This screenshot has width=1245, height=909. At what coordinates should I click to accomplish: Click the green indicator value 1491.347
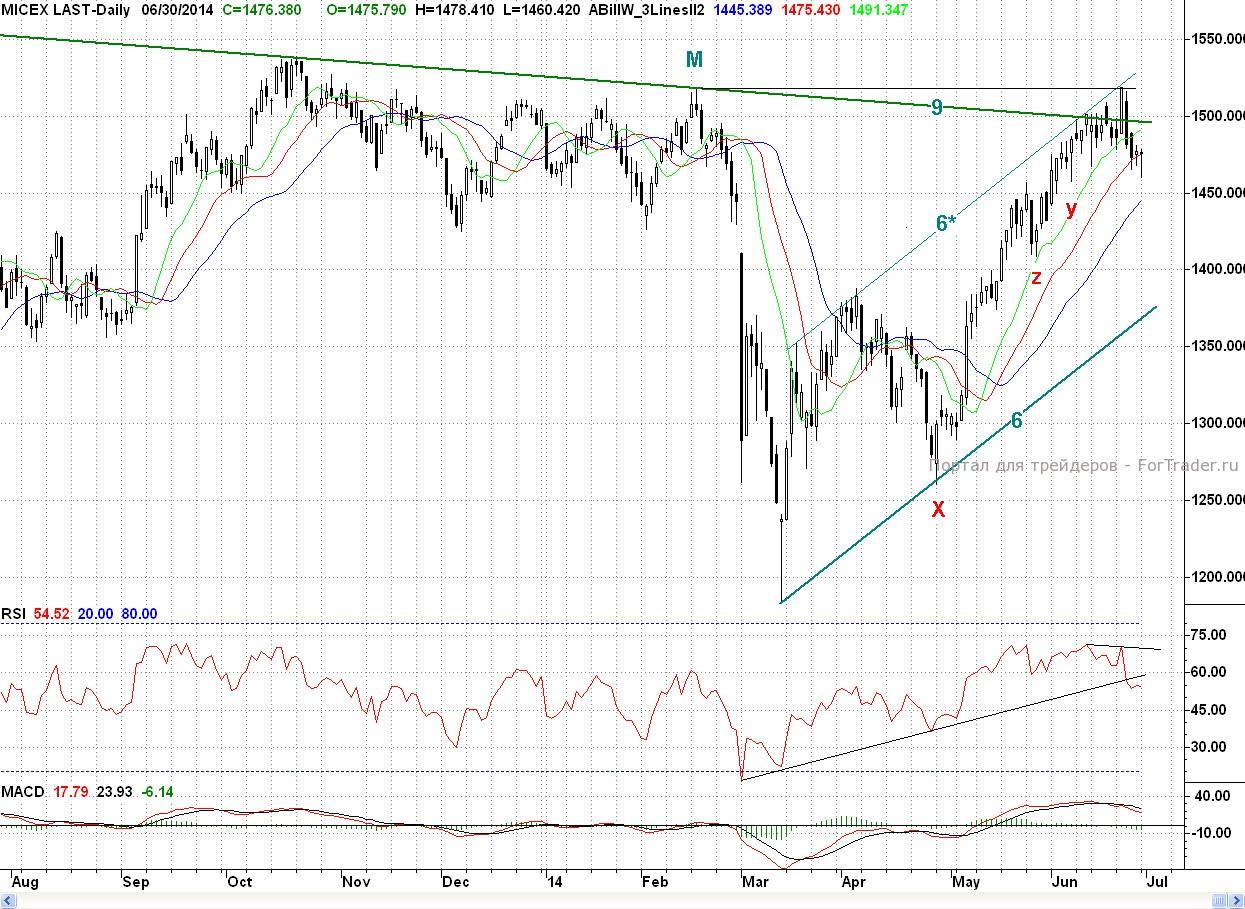tap(881, 8)
